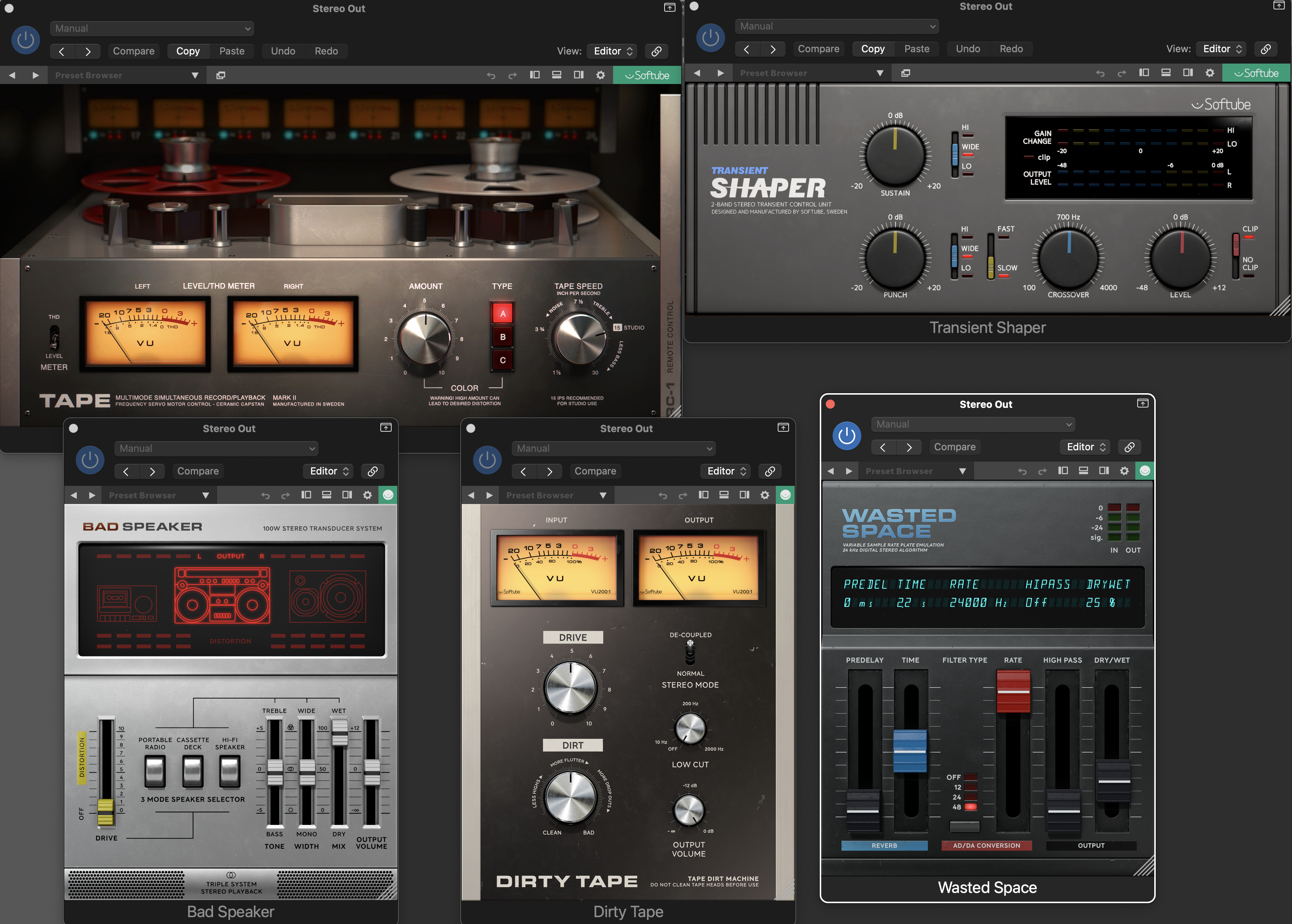Open settings gear in Transient Shaper toolbar
The width and height of the screenshot is (1292, 924).
coord(1209,73)
